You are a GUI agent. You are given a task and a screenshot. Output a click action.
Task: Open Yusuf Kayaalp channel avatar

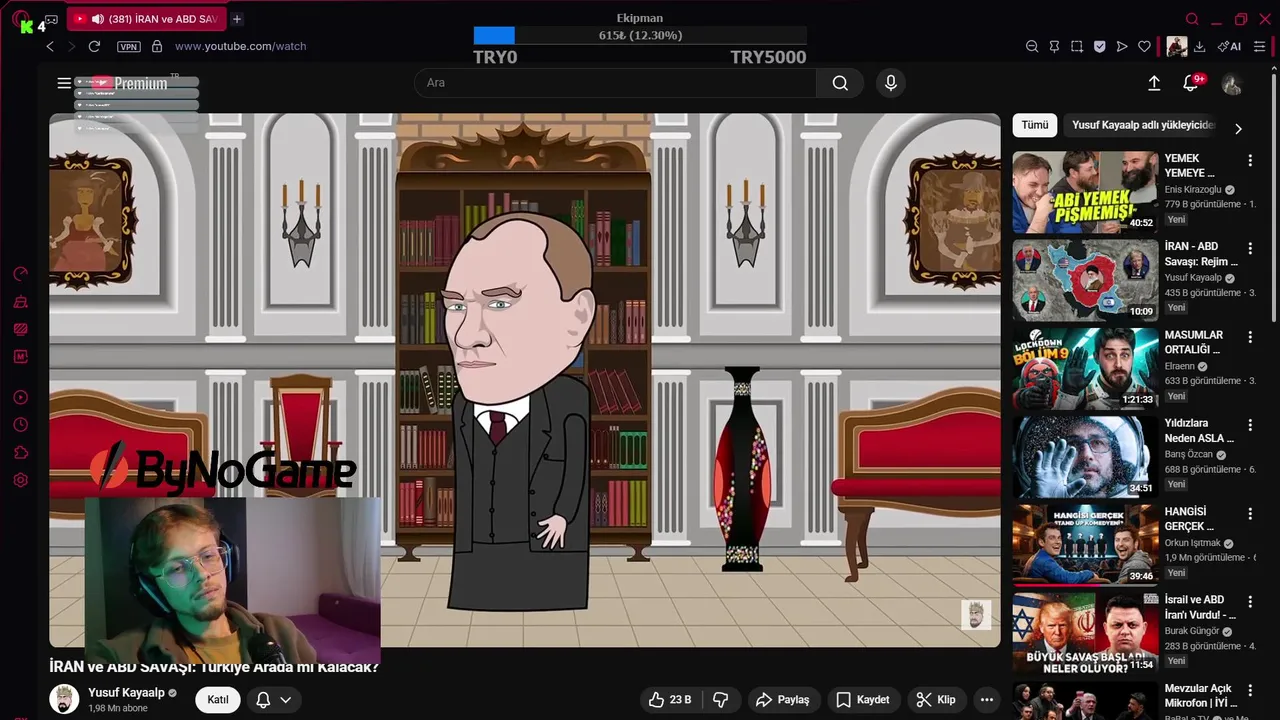pos(64,699)
